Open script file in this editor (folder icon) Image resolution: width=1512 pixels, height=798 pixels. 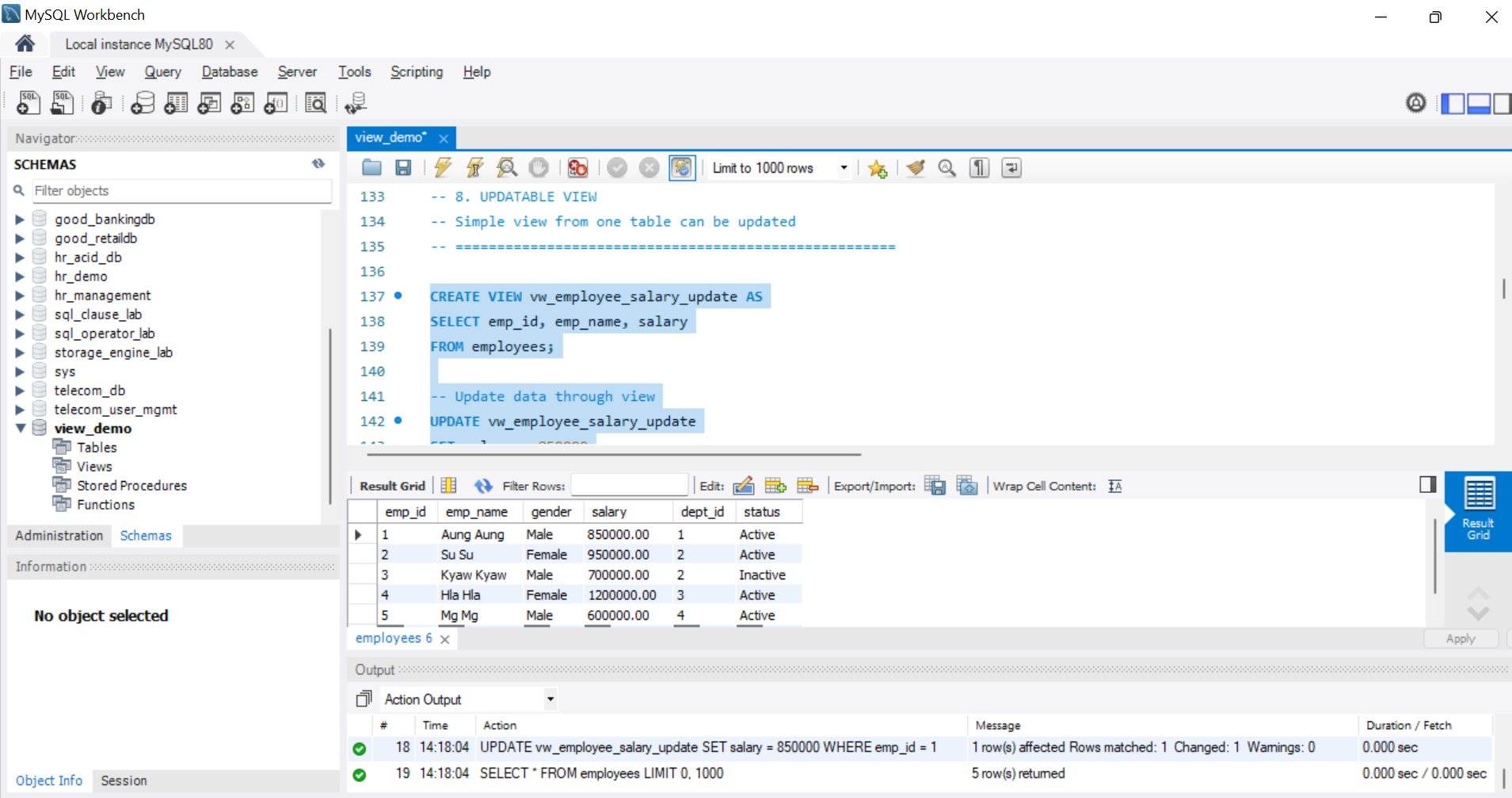tap(371, 168)
